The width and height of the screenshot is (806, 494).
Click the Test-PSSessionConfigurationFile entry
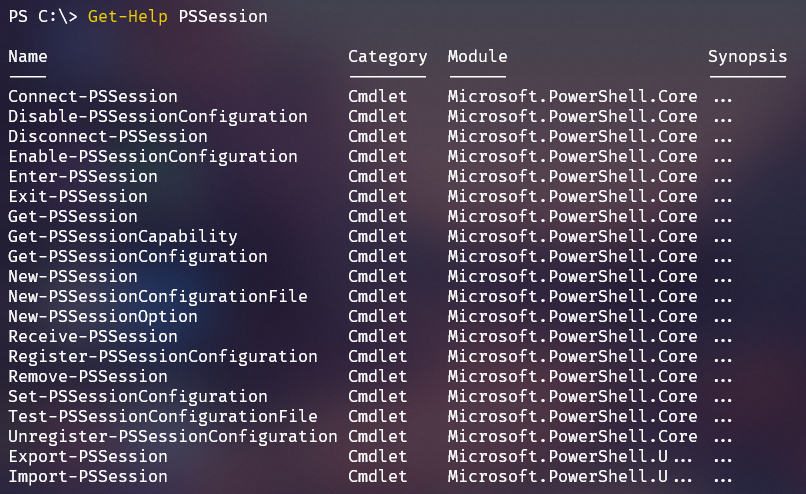tap(163, 417)
